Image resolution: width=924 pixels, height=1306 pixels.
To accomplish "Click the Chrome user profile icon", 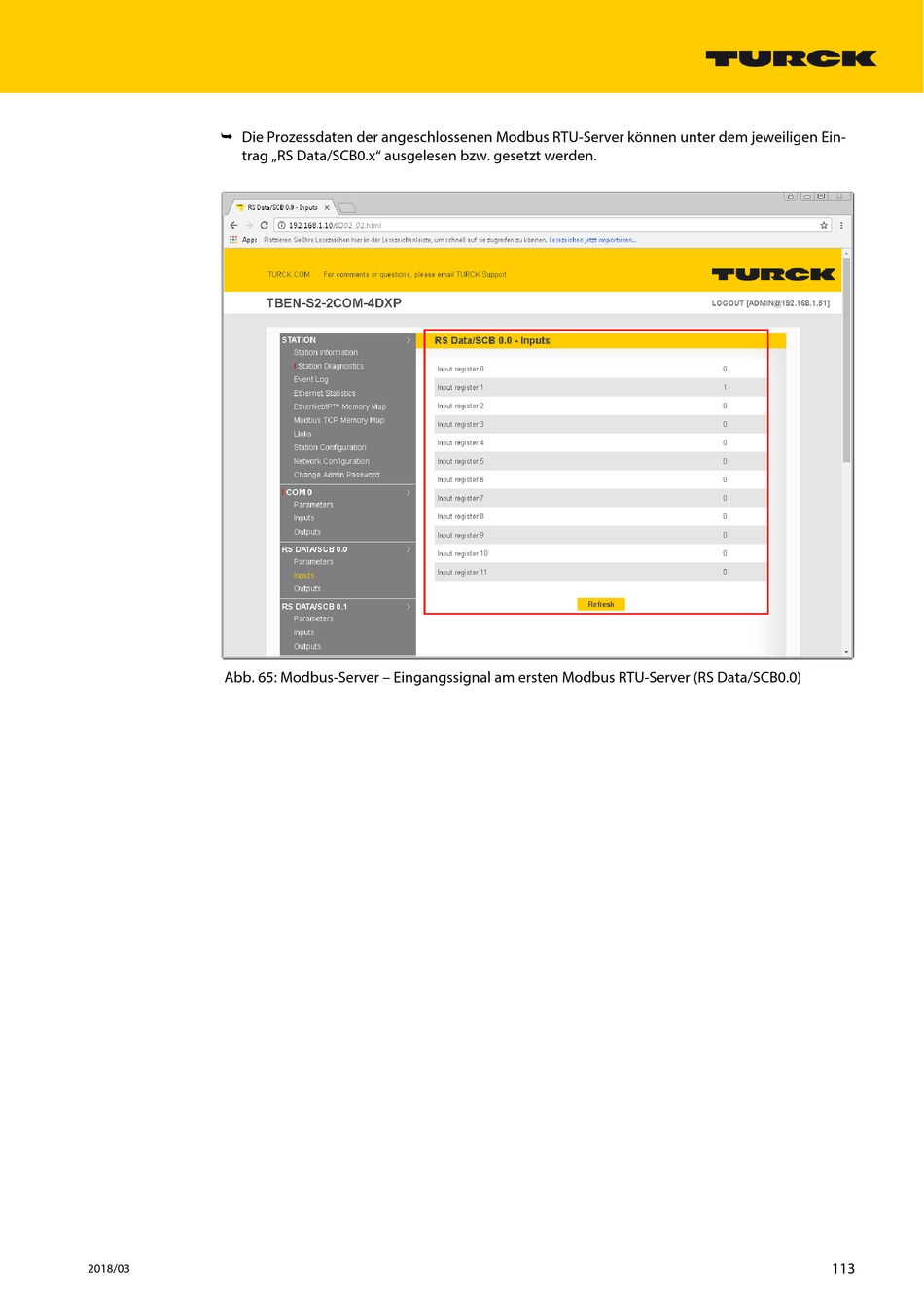I will pos(790,196).
